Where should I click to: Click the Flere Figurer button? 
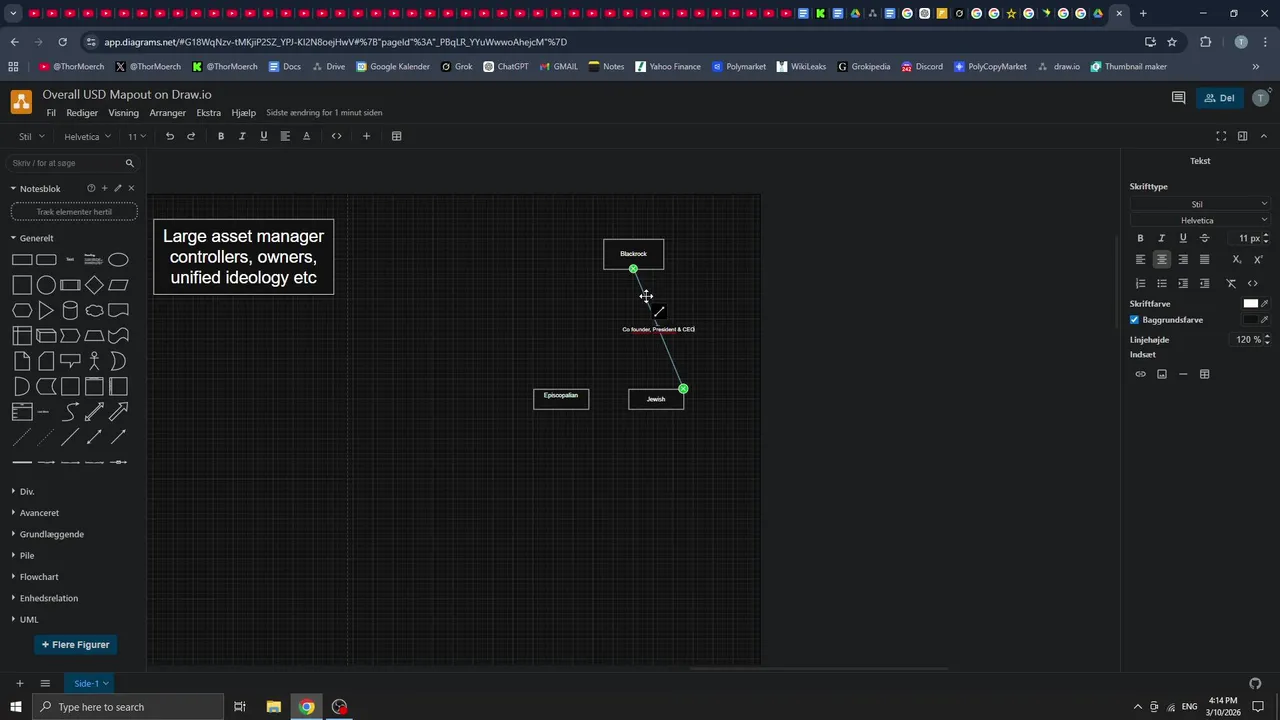pyautogui.click(x=76, y=645)
